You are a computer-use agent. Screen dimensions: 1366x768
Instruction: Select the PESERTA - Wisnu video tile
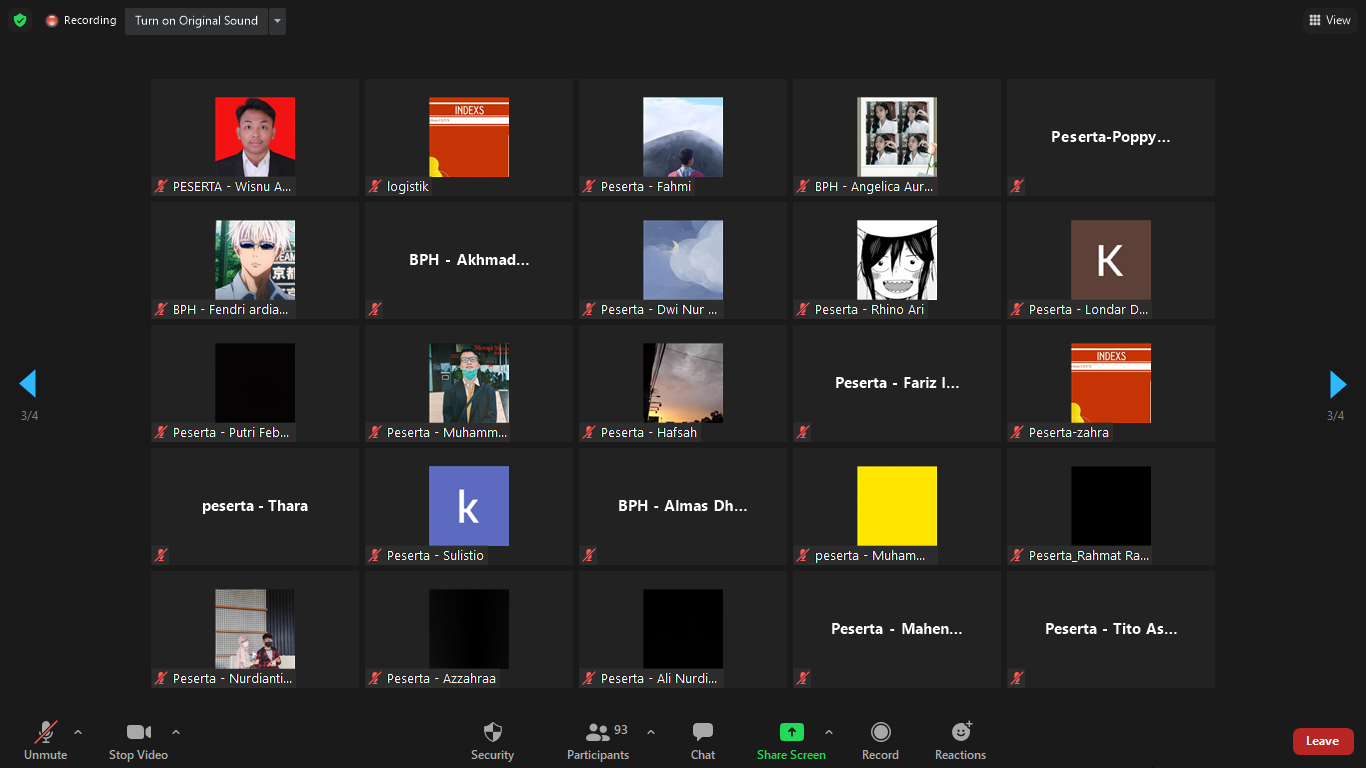[255, 137]
